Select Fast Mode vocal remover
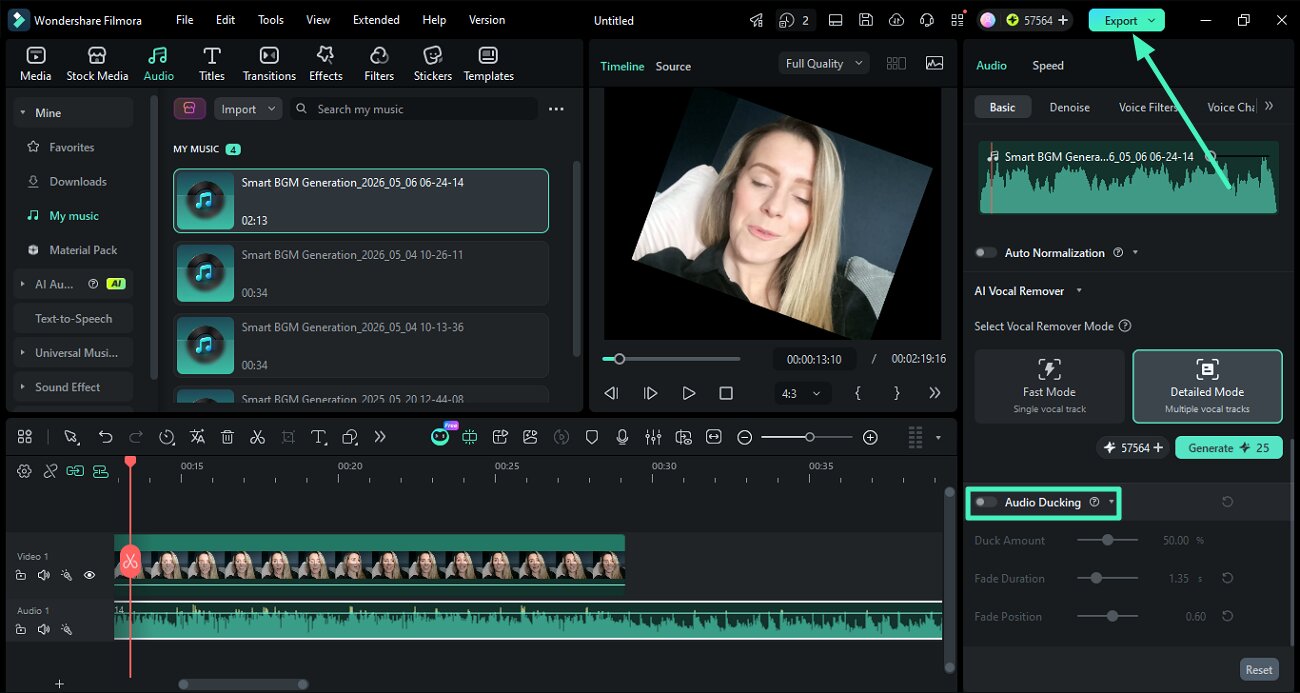1300x693 pixels. pos(1049,386)
